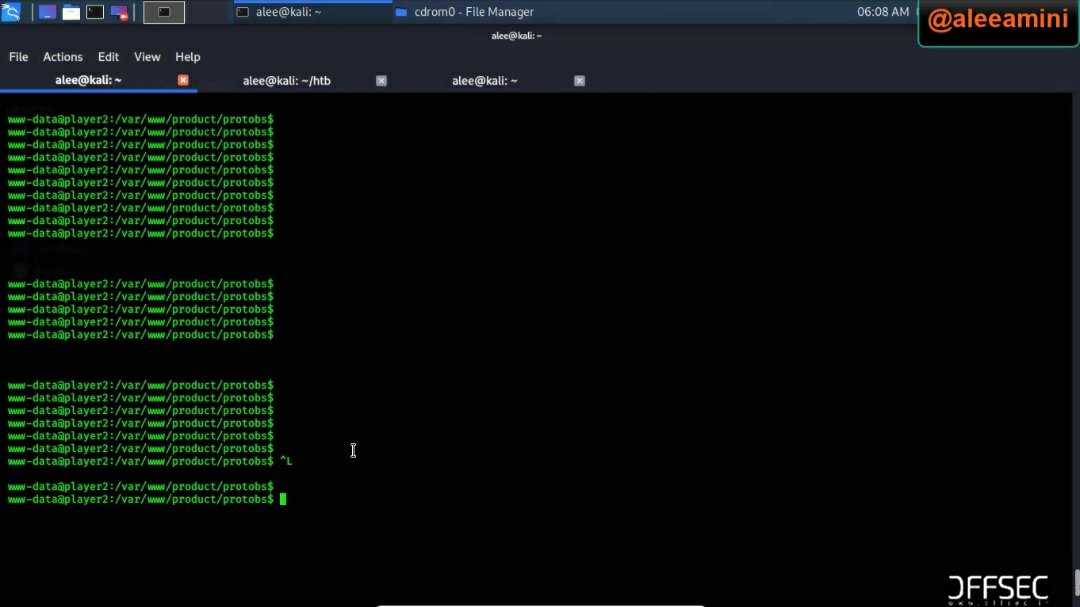Launch the terminal emulator panel icon
This screenshot has height=607, width=1080.
[x=95, y=13]
